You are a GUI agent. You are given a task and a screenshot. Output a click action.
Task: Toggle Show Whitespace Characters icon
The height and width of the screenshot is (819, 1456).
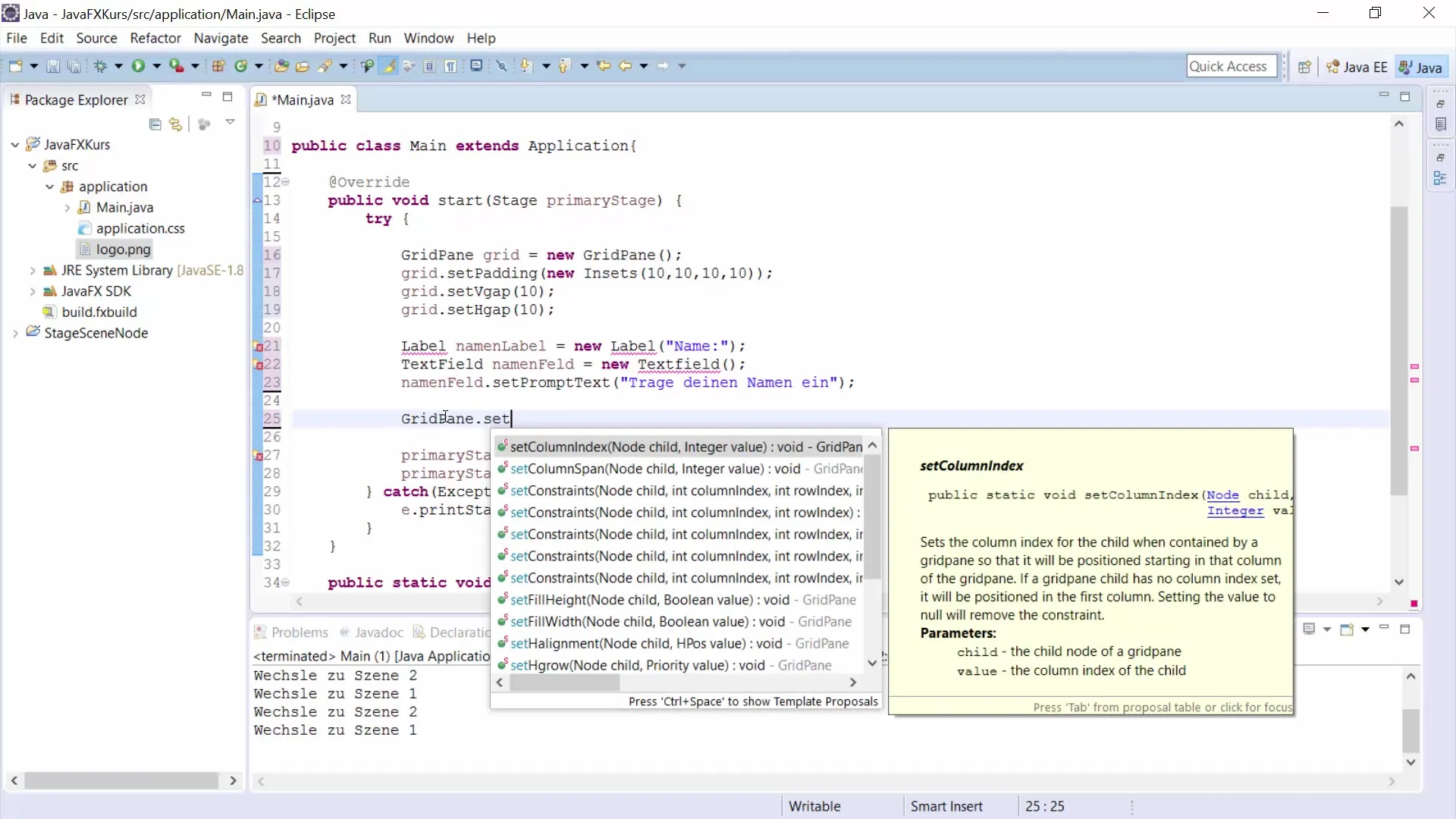450,66
